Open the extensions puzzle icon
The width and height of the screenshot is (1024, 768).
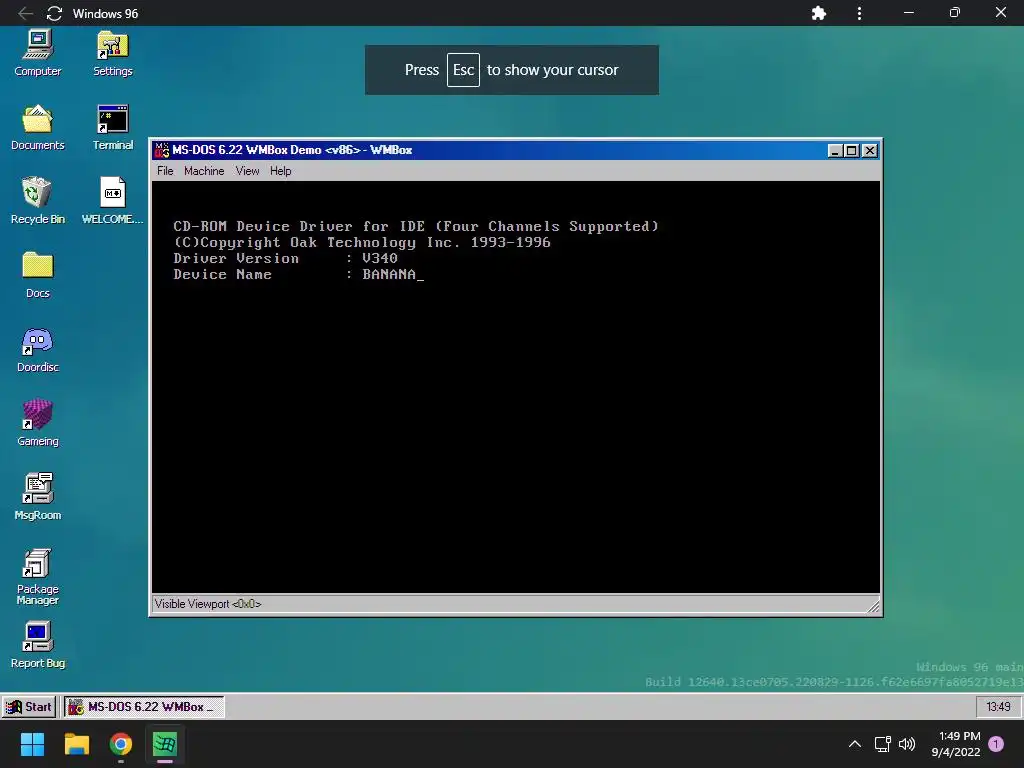[x=818, y=13]
